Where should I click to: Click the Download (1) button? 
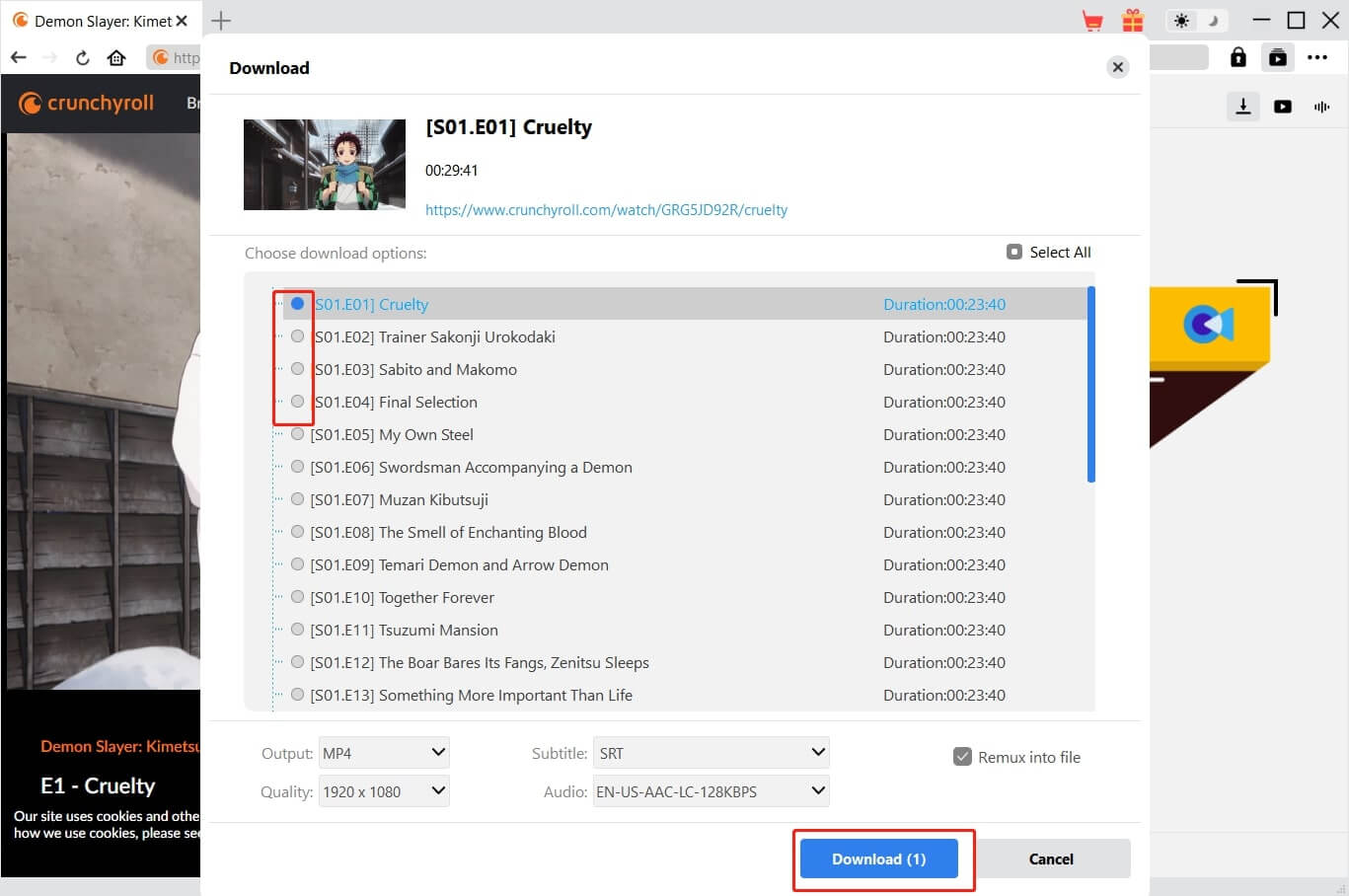click(x=878, y=859)
